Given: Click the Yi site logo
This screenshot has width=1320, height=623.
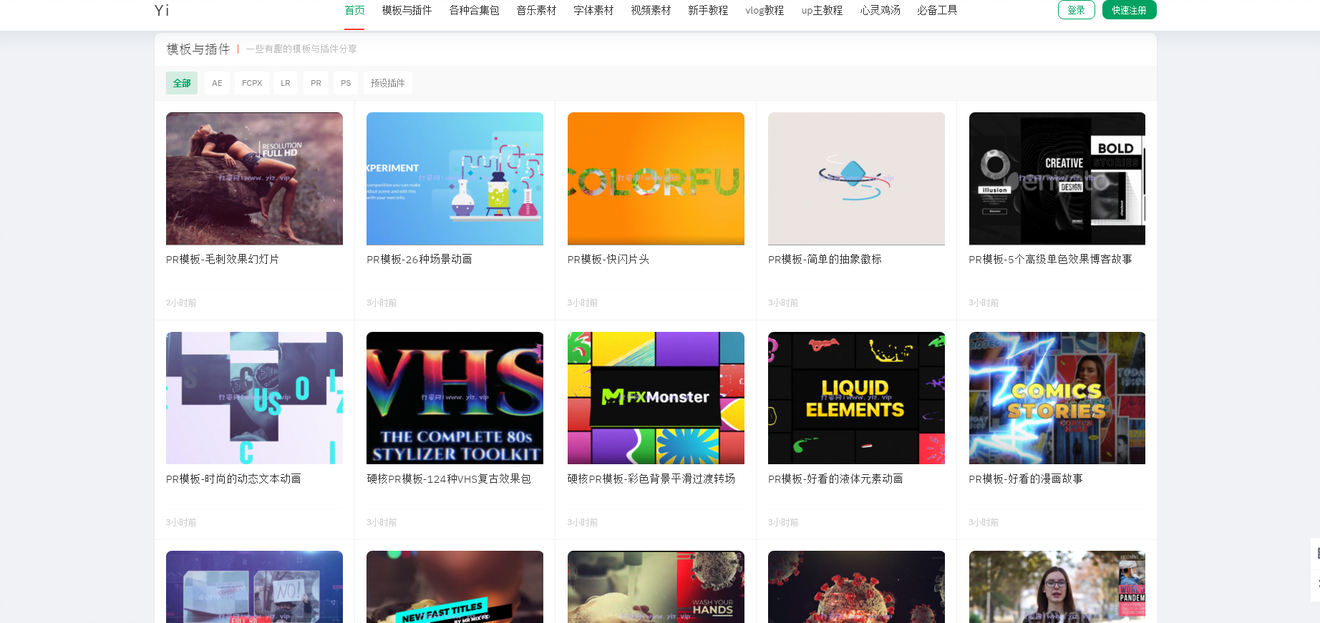Looking at the screenshot, I should [161, 10].
